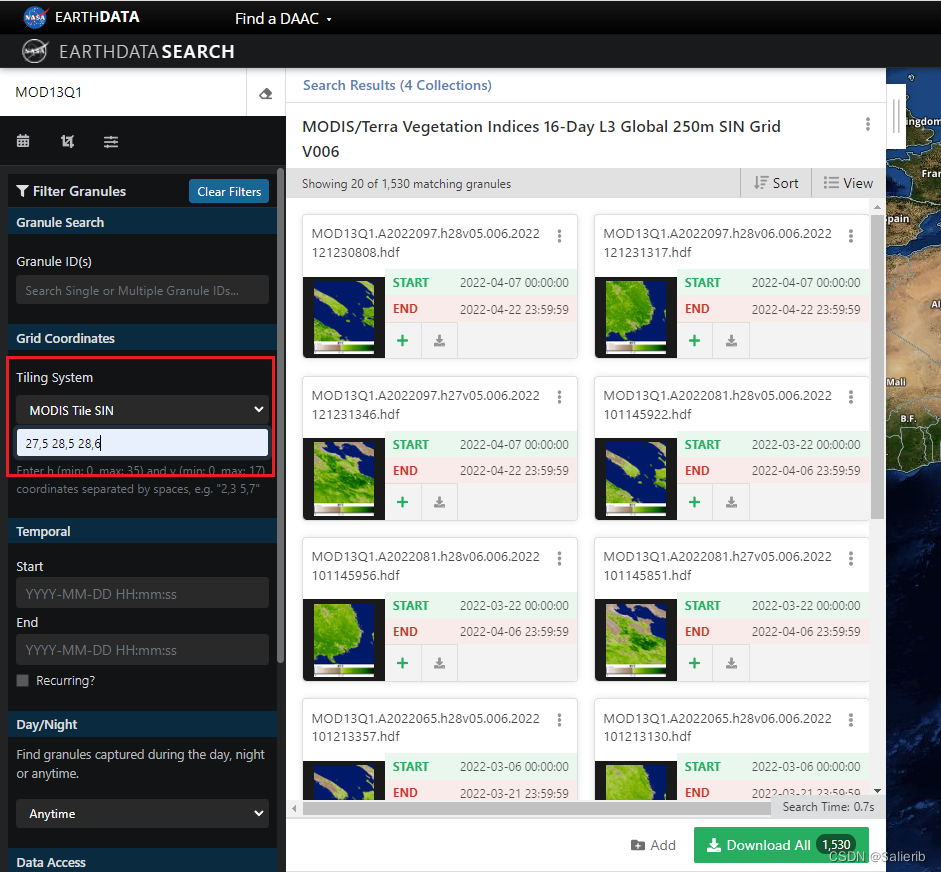Open options for h28v05 A2022065 granule

559,720
